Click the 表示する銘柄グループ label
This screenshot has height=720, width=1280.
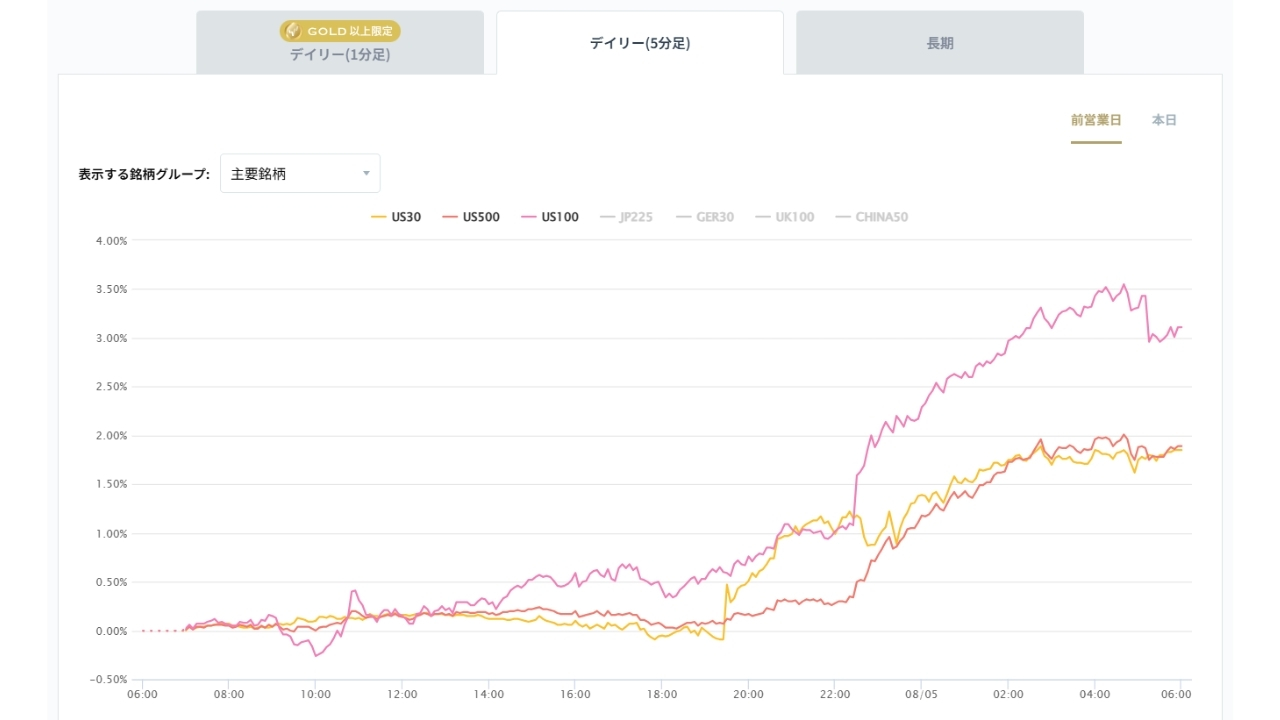point(144,174)
